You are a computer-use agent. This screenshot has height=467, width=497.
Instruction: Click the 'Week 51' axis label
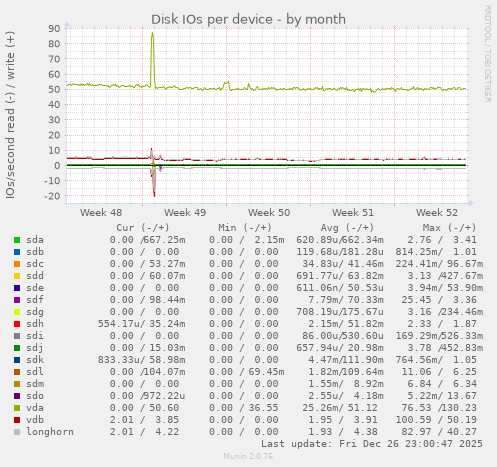click(x=353, y=213)
